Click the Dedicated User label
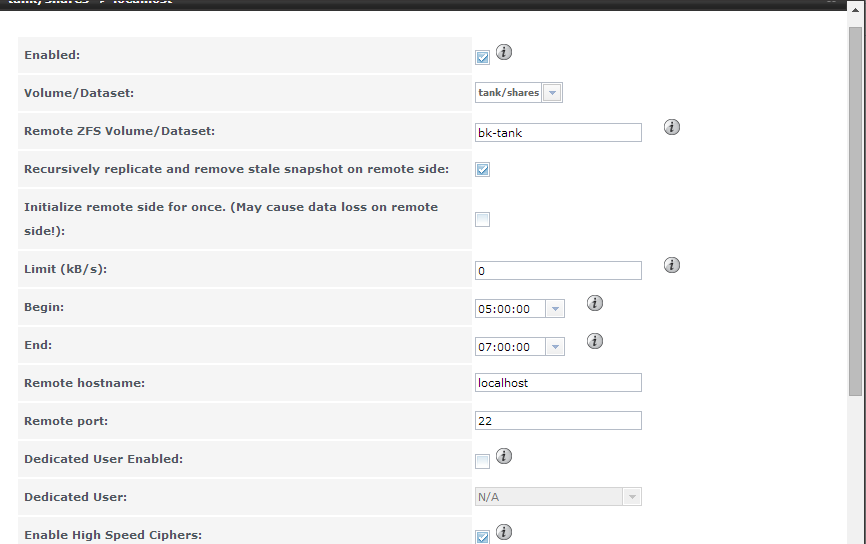This screenshot has width=866, height=544. point(76,497)
